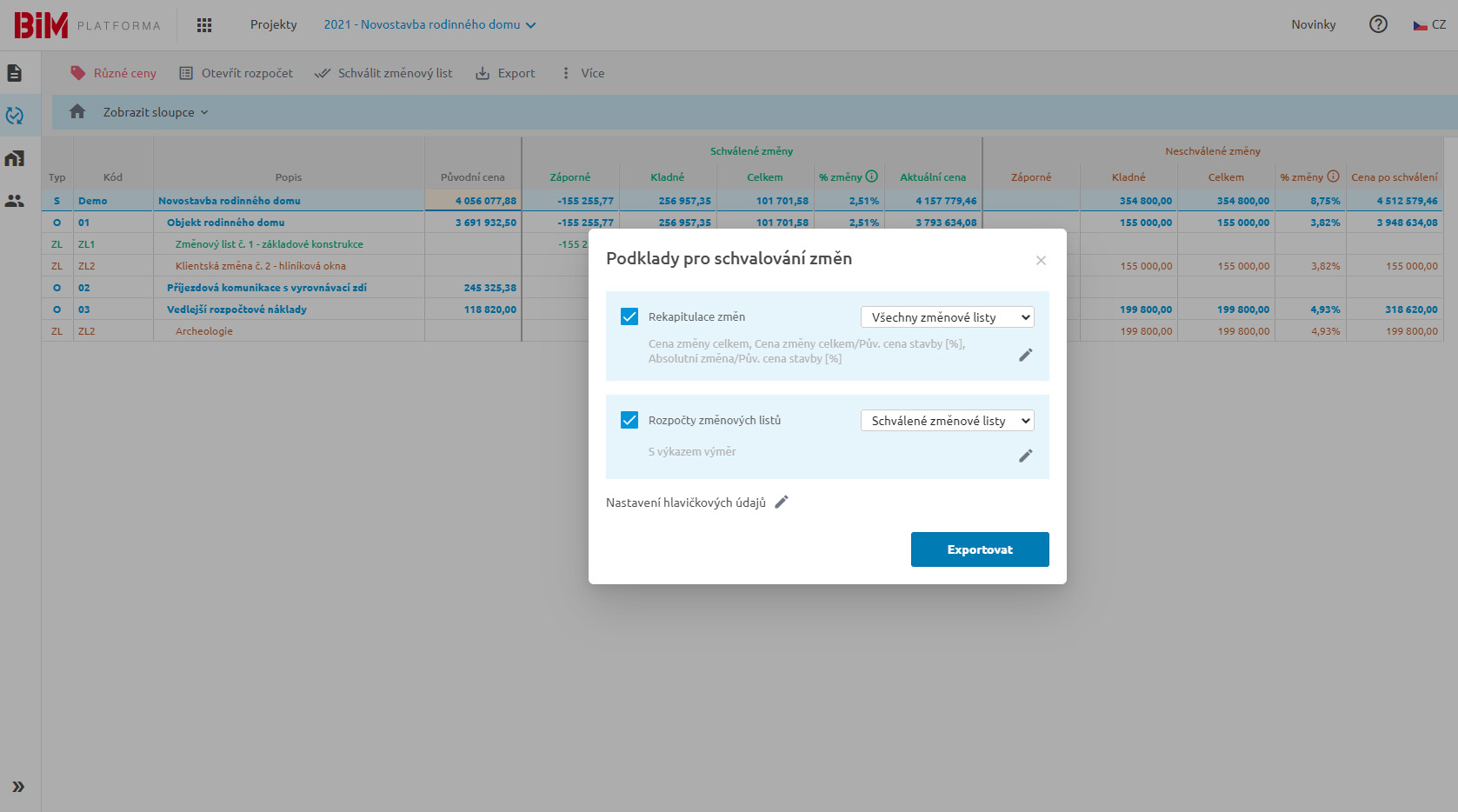
Task: Uncheck the Rozpočty změnových listů checkbox
Action: tap(629, 420)
